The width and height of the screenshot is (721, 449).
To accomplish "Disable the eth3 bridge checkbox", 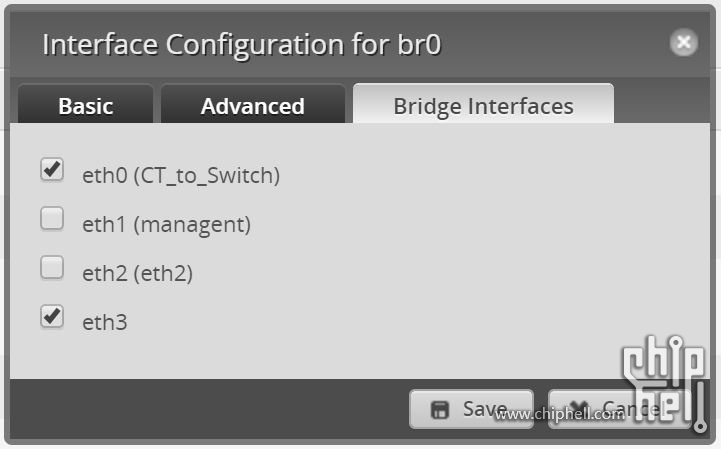I will pos(51,317).
